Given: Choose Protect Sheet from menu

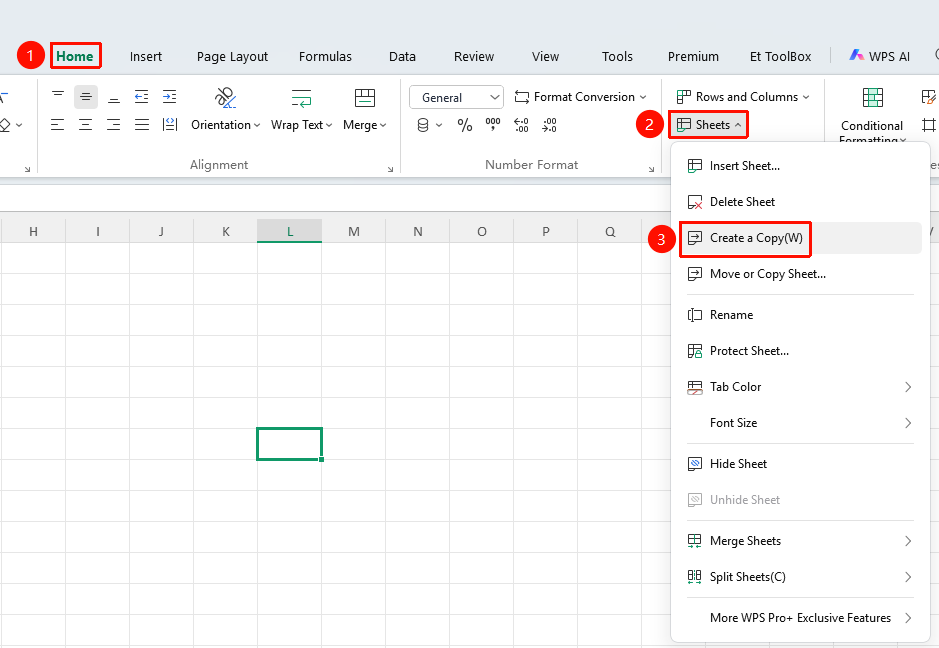Looking at the screenshot, I should tap(799, 351).
